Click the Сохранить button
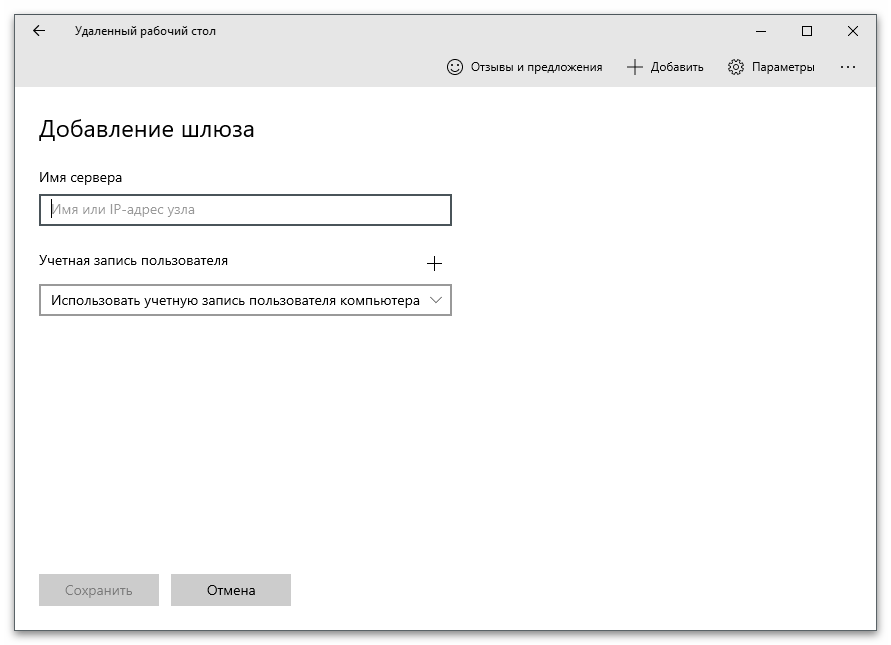 (x=99, y=590)
